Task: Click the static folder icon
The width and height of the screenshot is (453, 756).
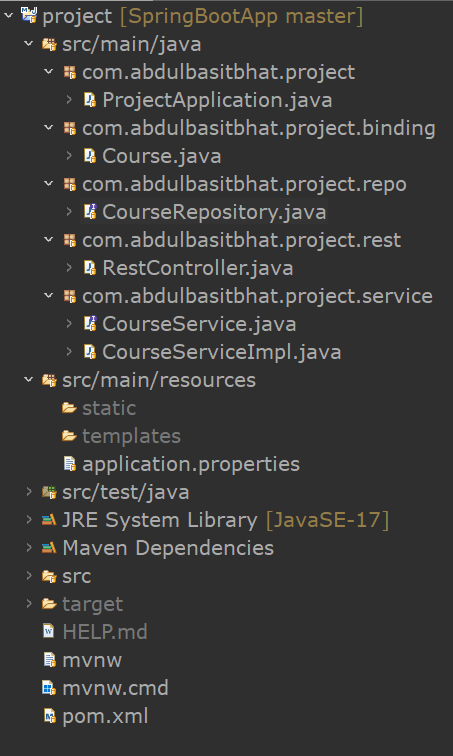Action: (69, 408)
